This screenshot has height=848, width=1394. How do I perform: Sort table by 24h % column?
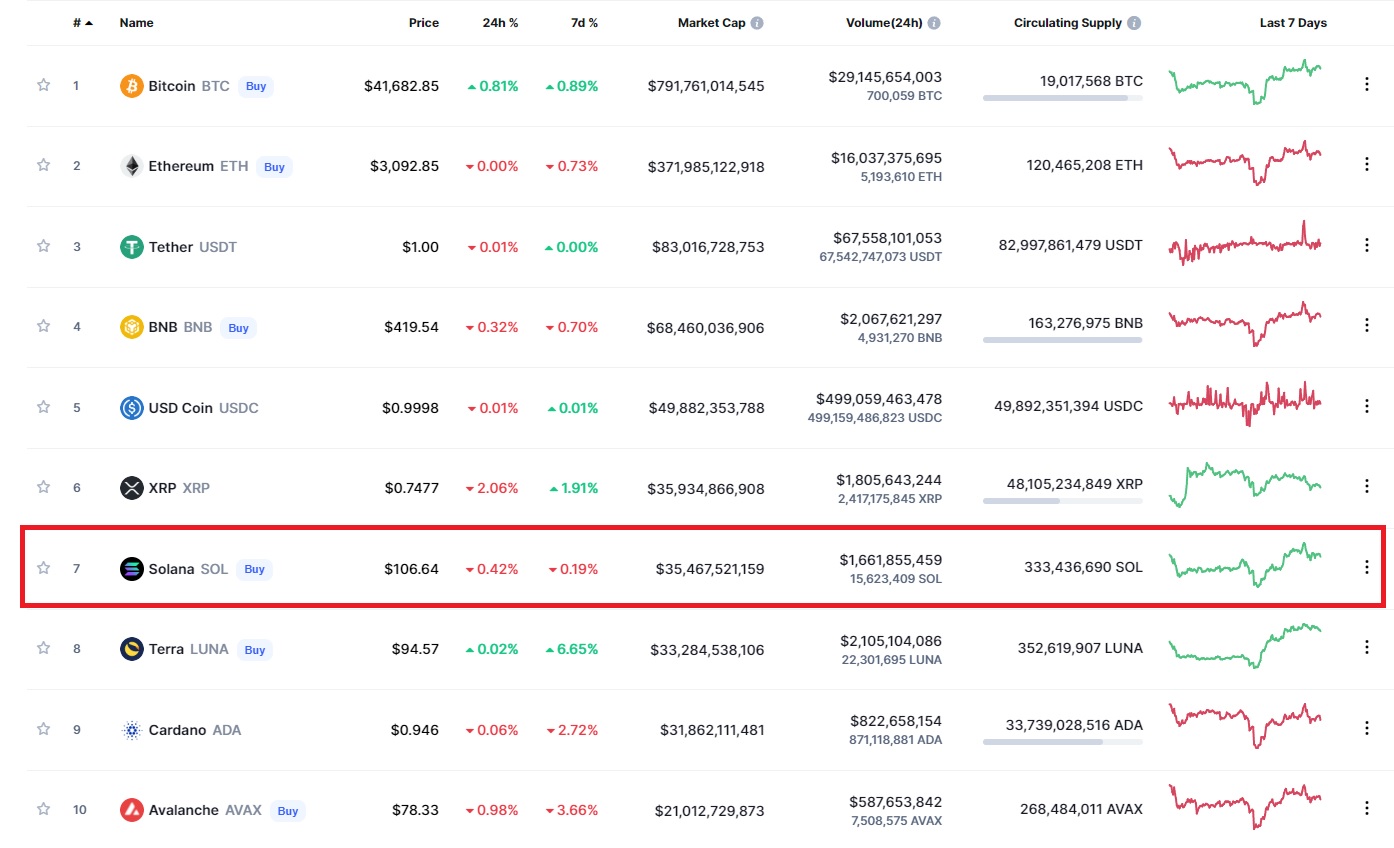coord(500,23)
